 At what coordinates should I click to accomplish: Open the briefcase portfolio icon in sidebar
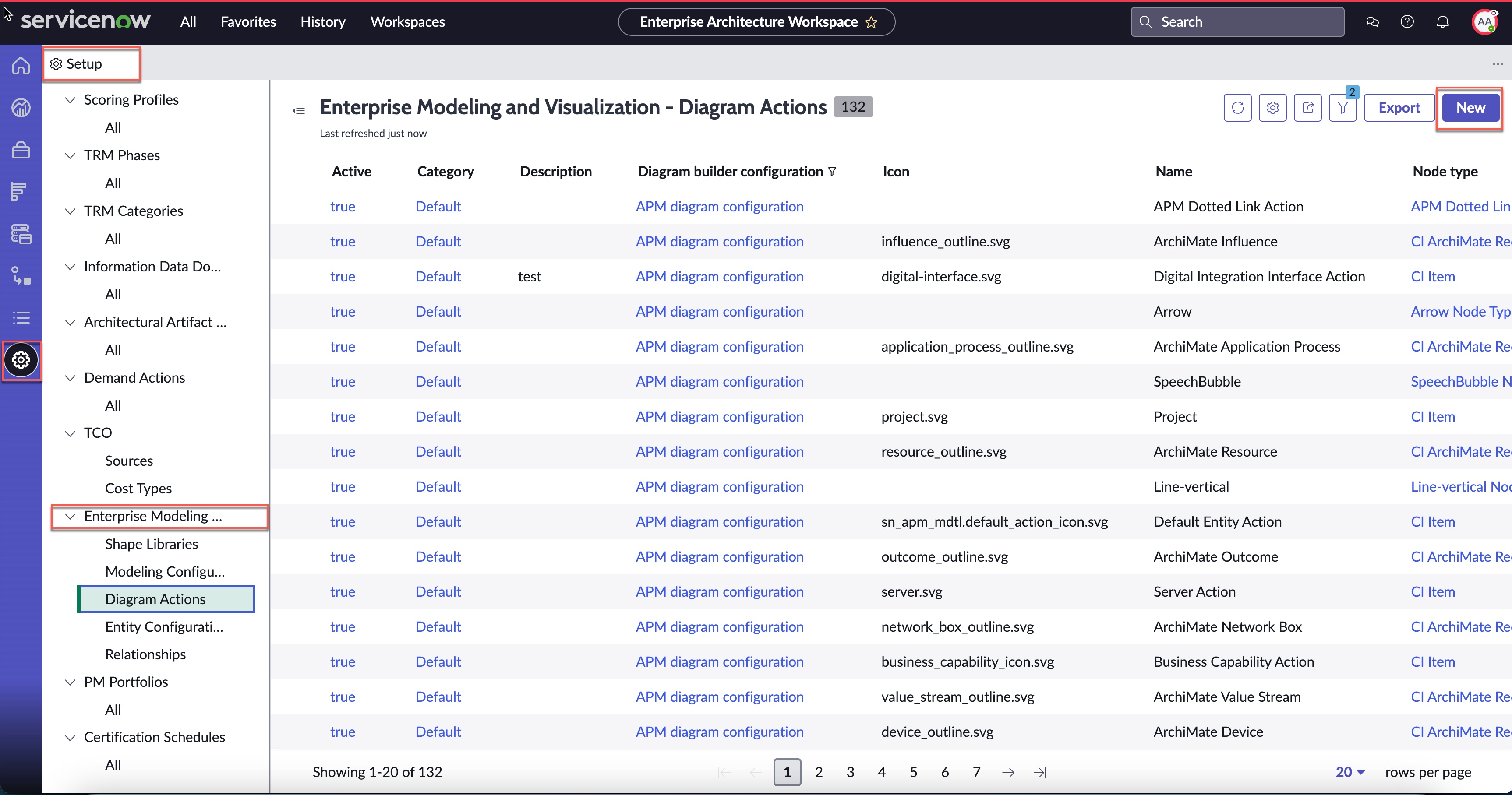pyautogui.click(x=21, y=150)
